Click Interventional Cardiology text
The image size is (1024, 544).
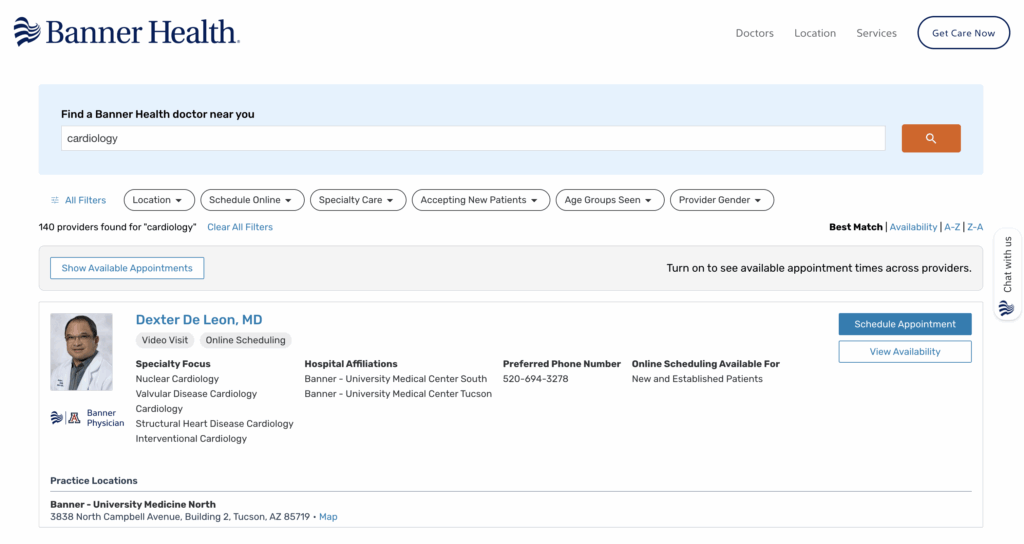191,439
